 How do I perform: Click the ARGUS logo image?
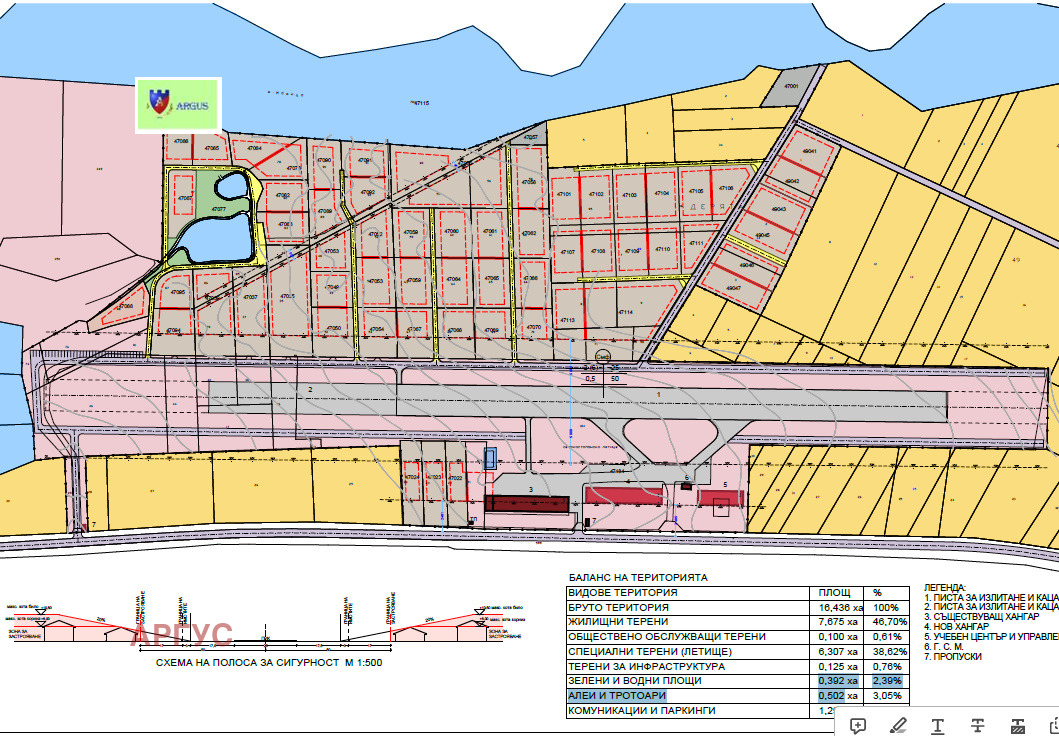[x=179, y=104]
